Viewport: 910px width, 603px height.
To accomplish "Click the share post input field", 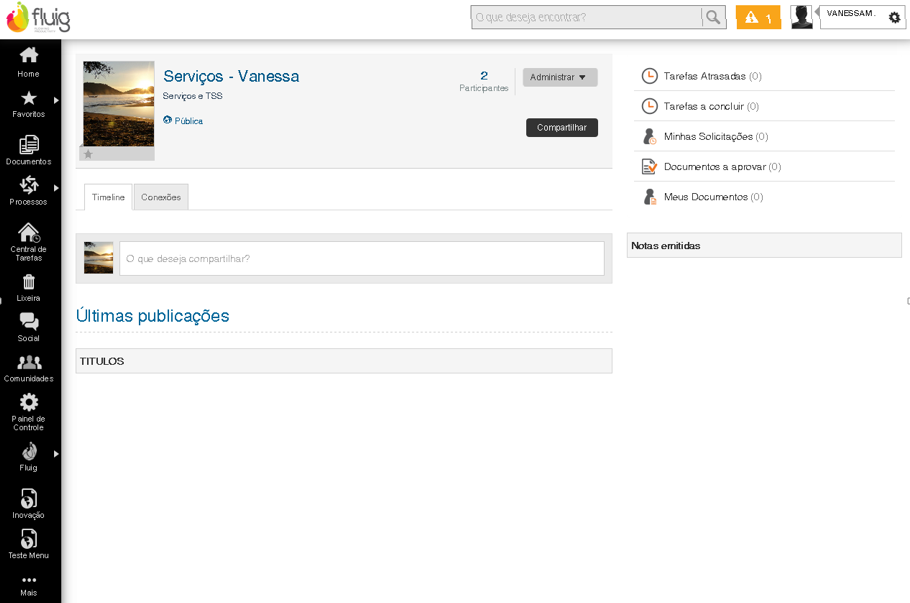I will click(361, 258).
